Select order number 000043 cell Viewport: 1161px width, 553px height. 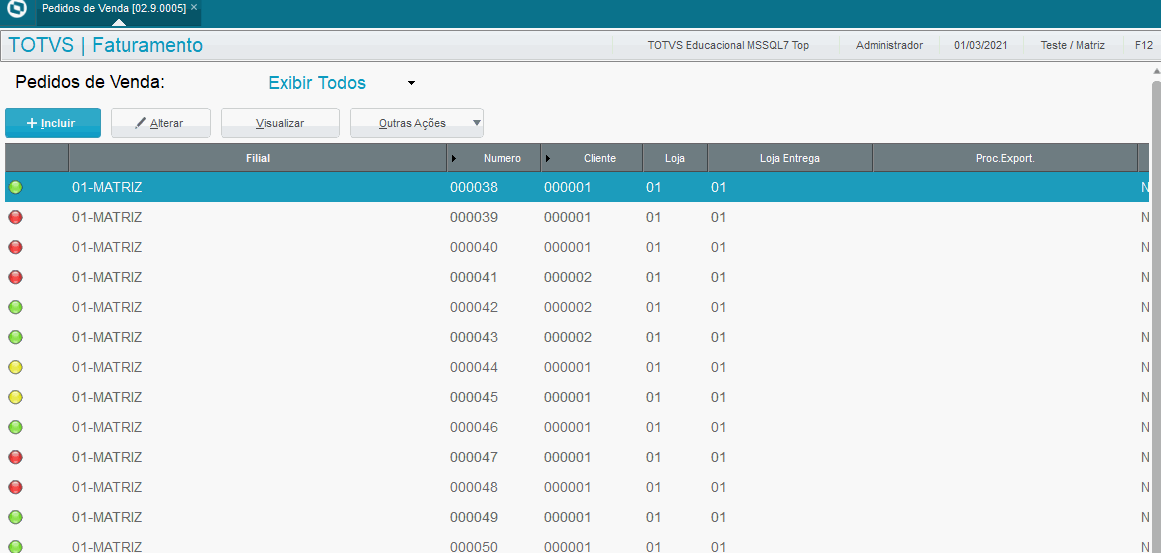474,338
